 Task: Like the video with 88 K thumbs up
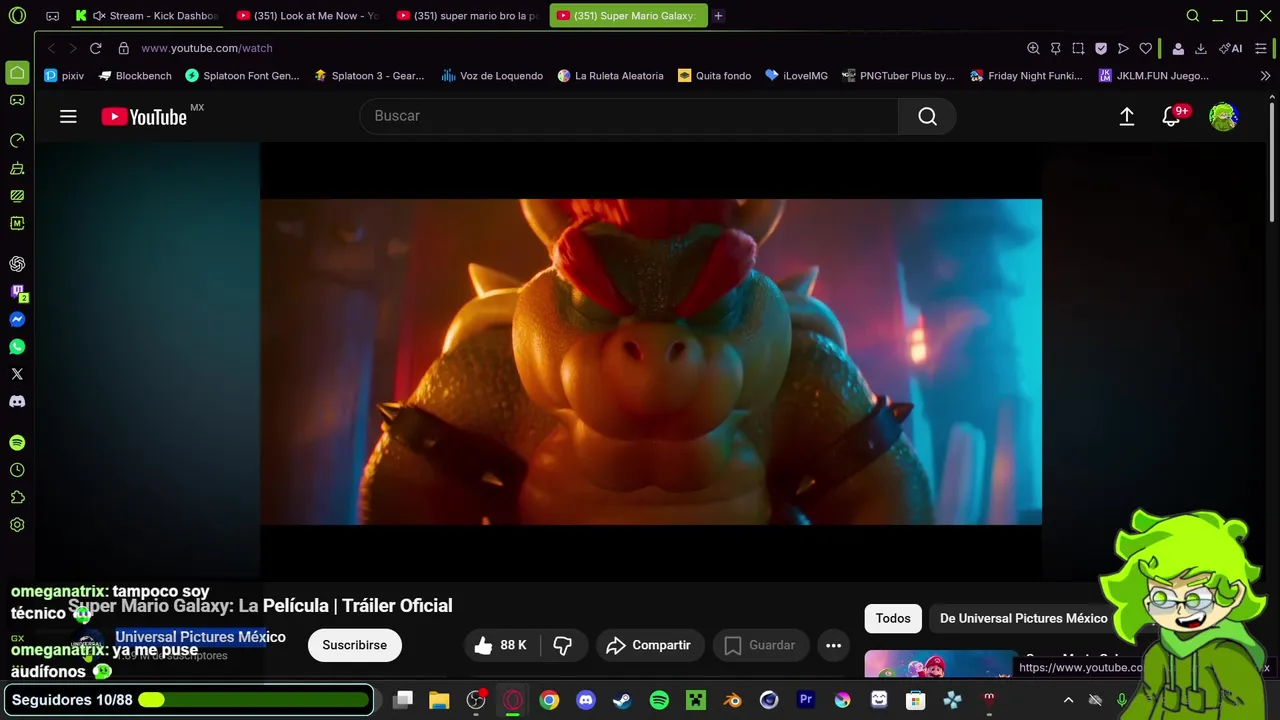click(501, 645)
